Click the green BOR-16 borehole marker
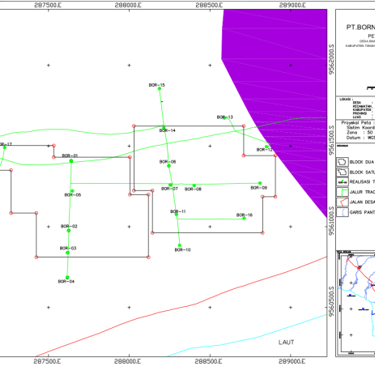 point(244,218)
